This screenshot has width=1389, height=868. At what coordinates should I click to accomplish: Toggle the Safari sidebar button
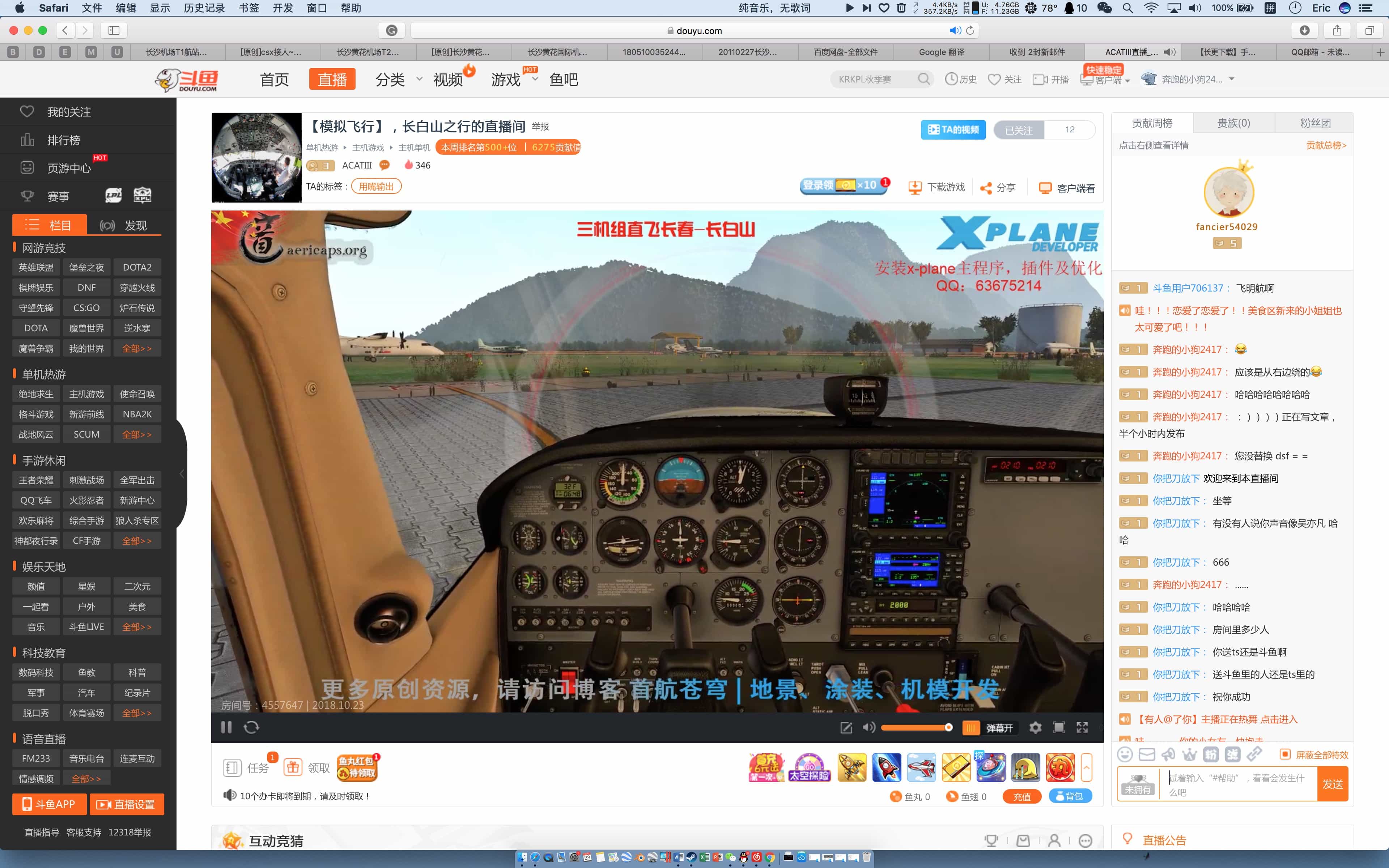(114, 30)
